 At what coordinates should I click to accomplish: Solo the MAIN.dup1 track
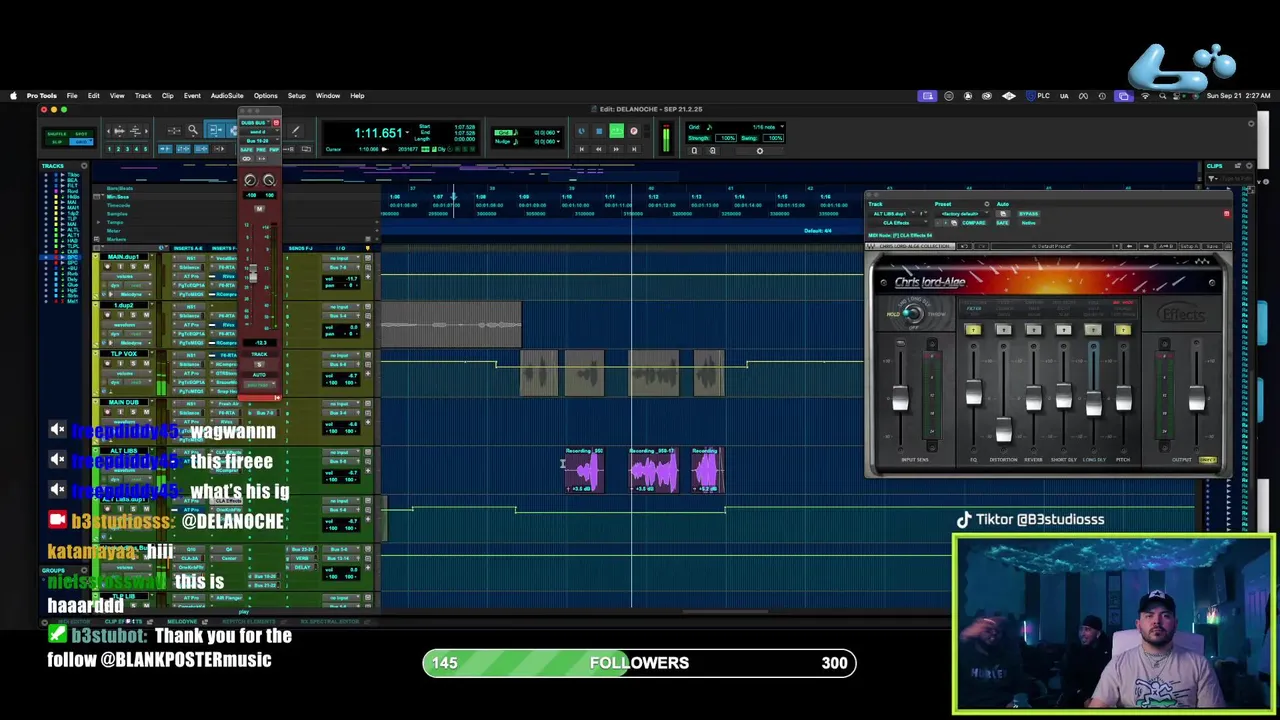pyautogui.click(x=133, y=266)
